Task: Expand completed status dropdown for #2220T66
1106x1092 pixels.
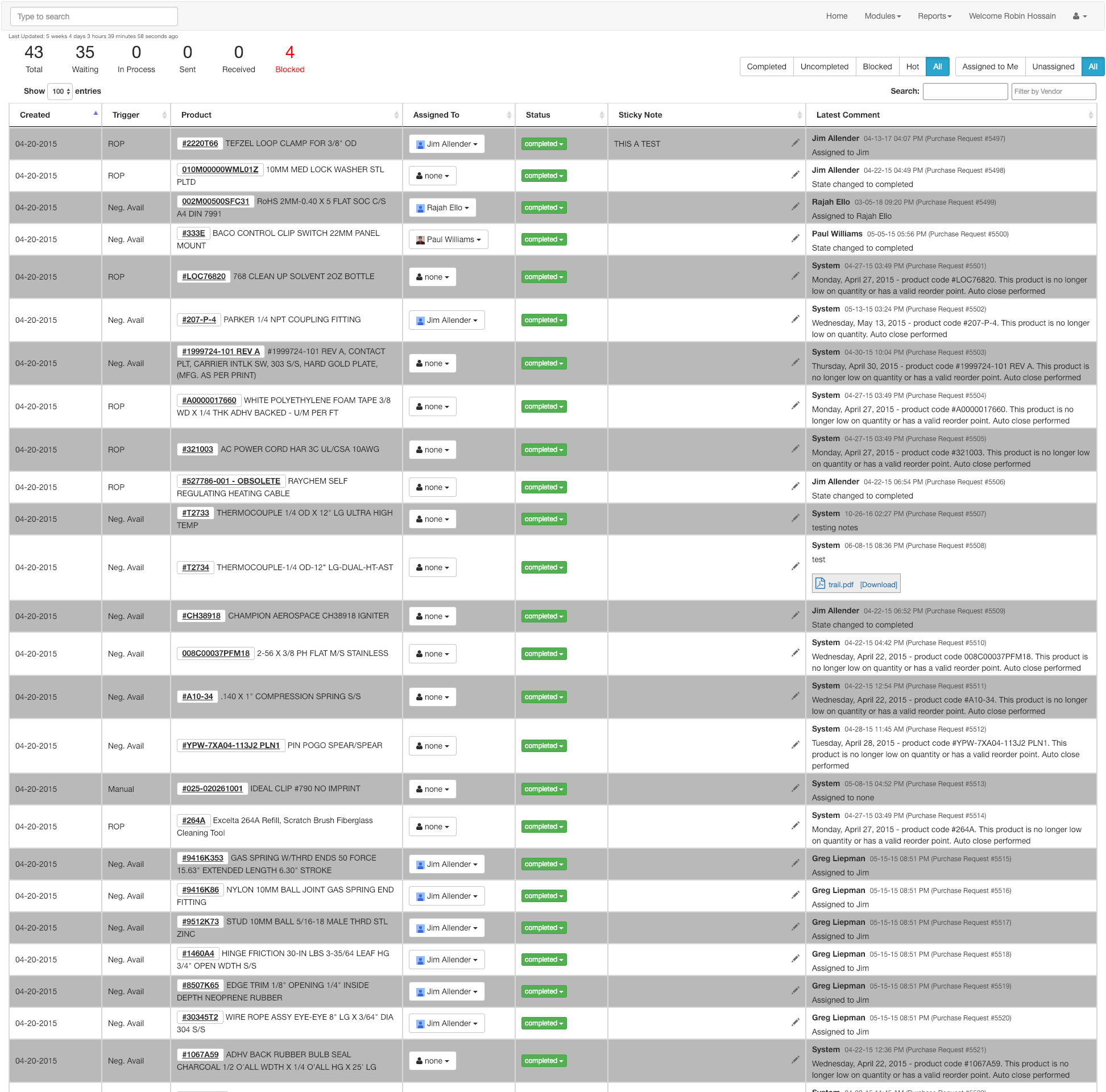Action: point(543,144)
